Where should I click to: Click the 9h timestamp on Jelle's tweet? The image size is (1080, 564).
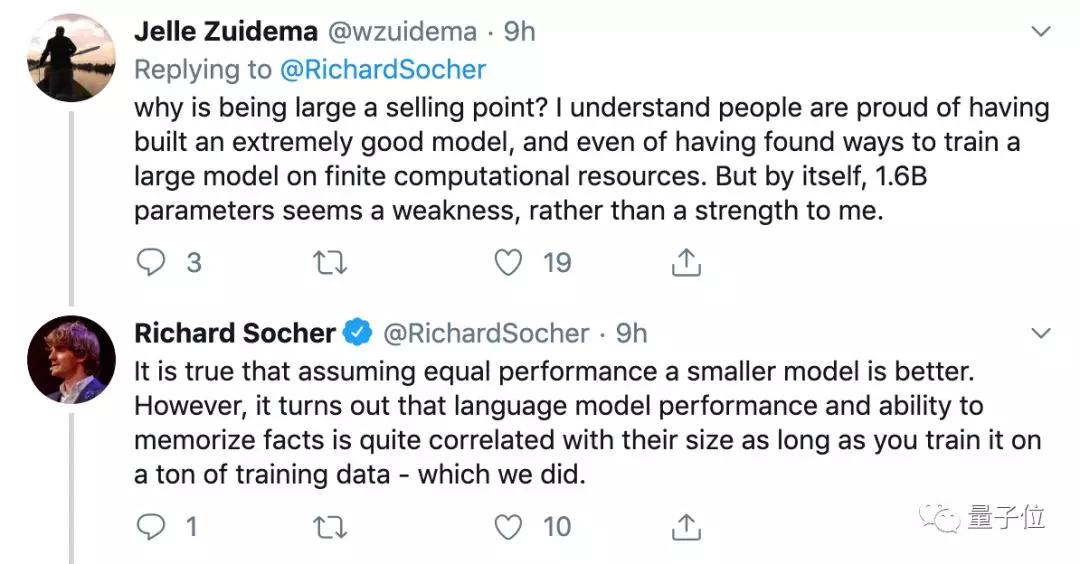click(x=519, y=31)
